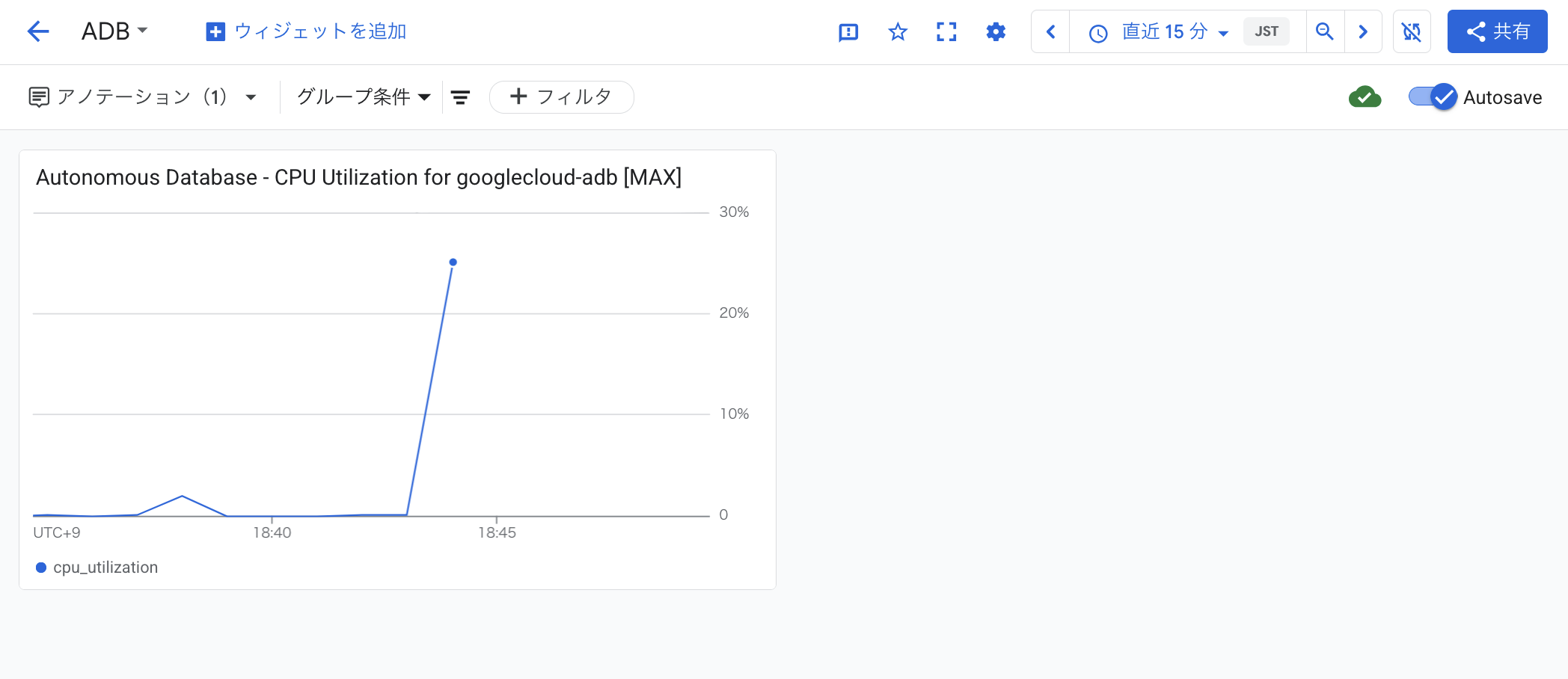
Task: Click ウィジェットを追加 to add widget
Action: (305, 31)
